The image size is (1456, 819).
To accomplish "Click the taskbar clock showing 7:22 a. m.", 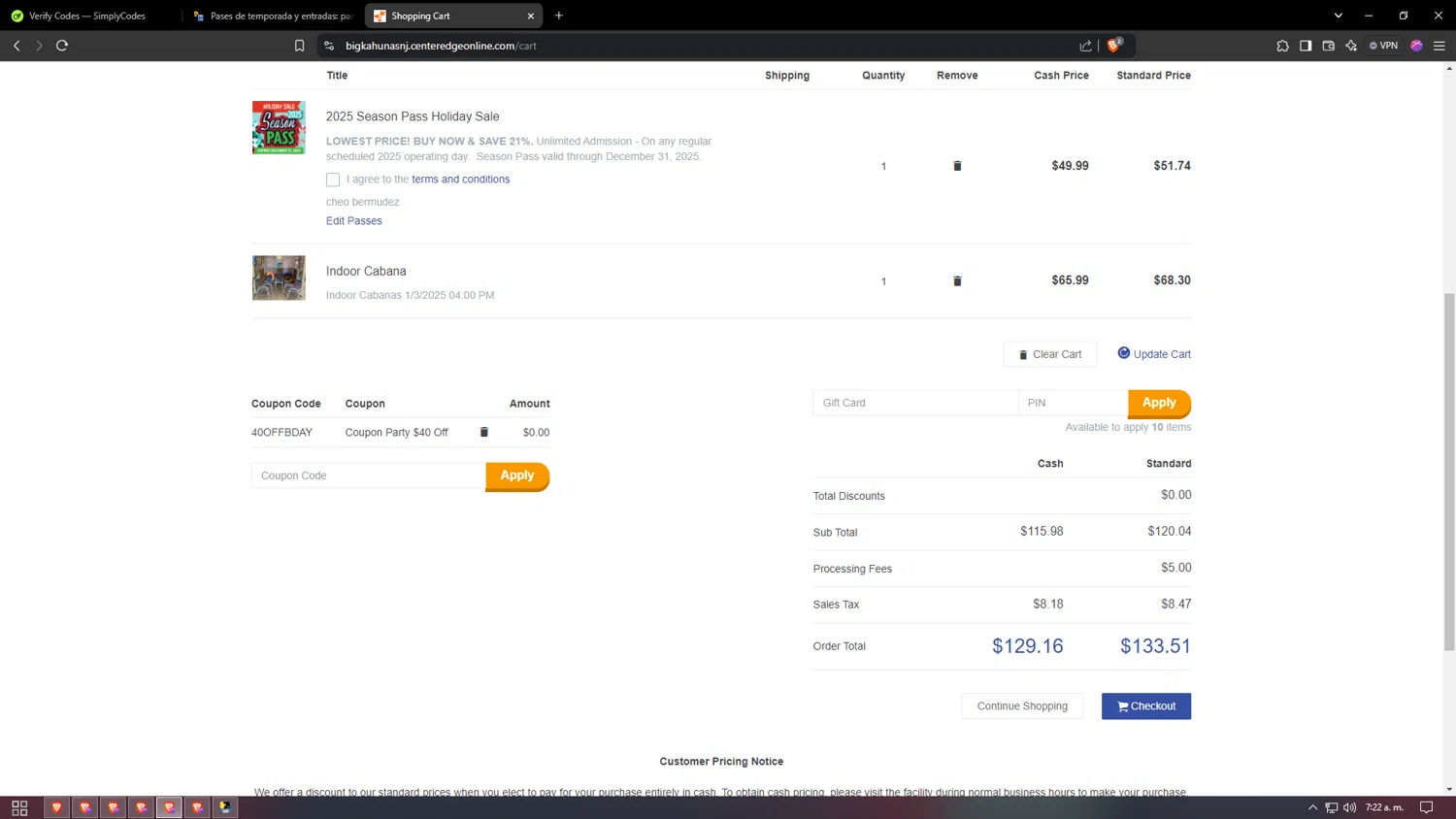I will coord(1385,807).
